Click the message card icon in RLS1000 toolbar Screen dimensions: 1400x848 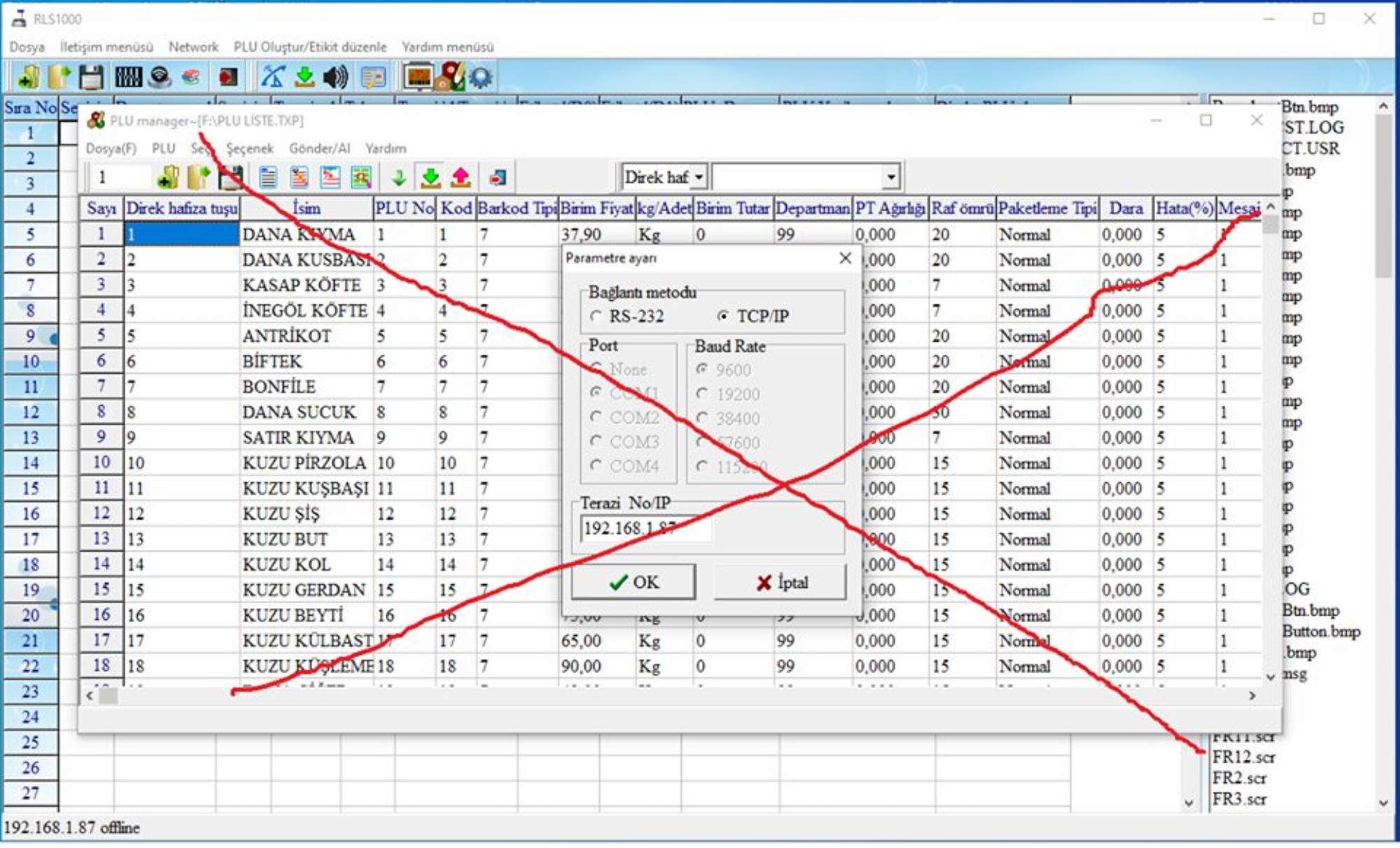point(373,77)
